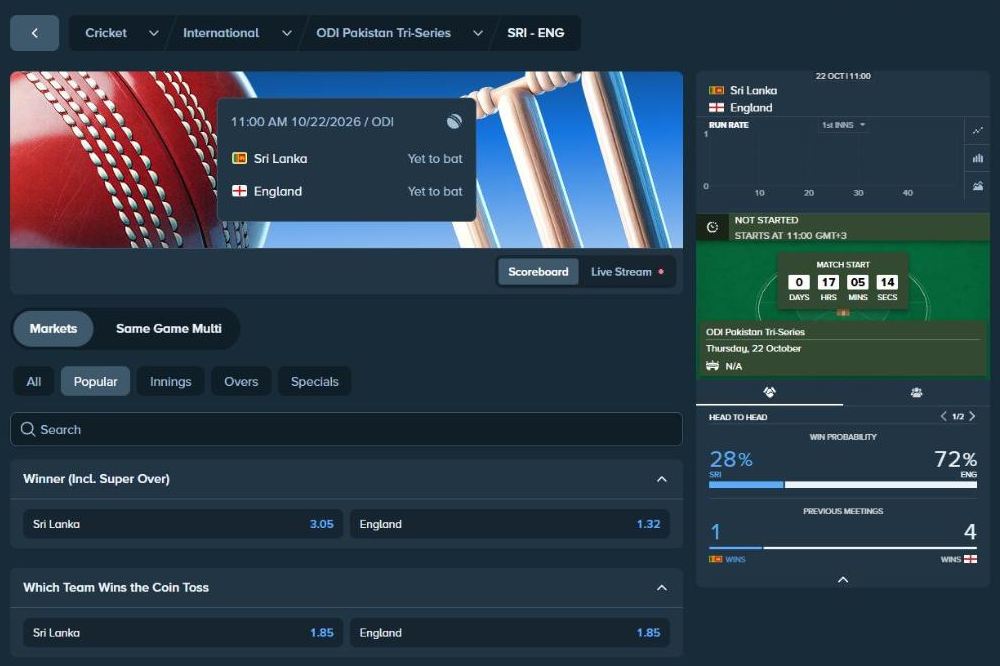The image size is (1000, 666).
Task: Switch to the Scoreboard view
Action: (538, 272)
